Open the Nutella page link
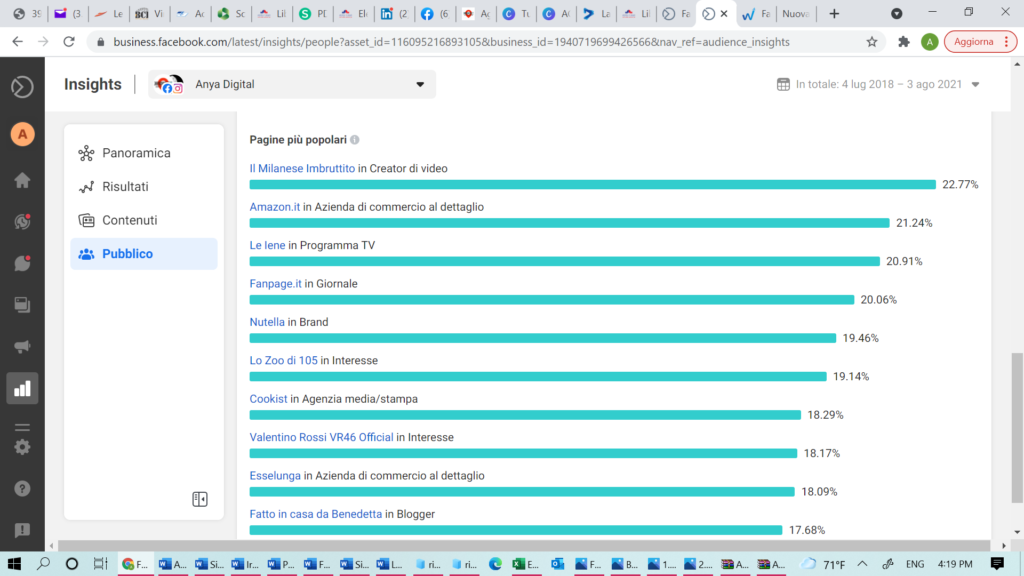Viewport: 1024px width, 576px height. click(x=267, y=323)
